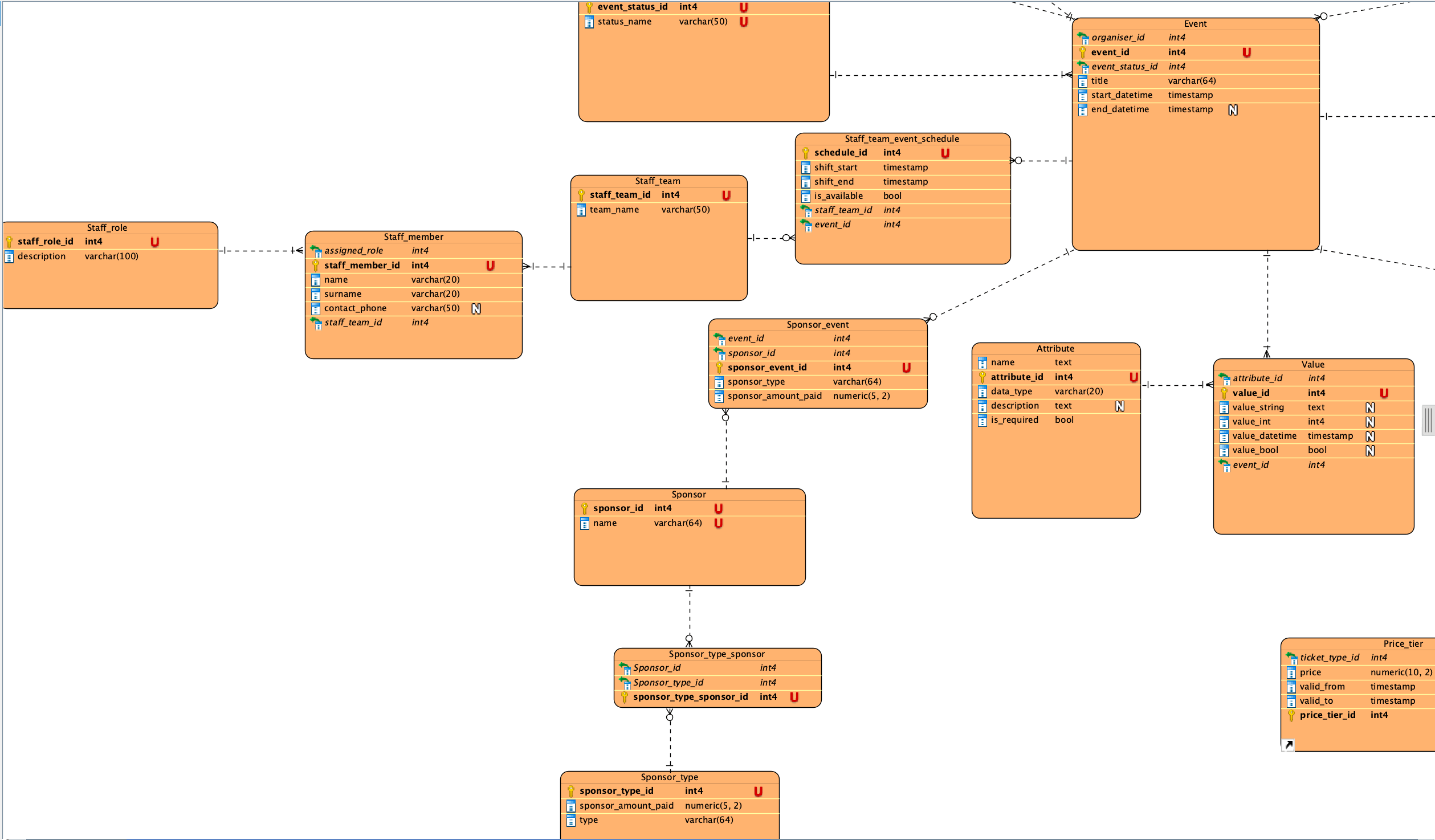
Task: Click the relationship line between Sponsor and Sponsor_event
Action: pyautogui.click(x=725, y=450)
